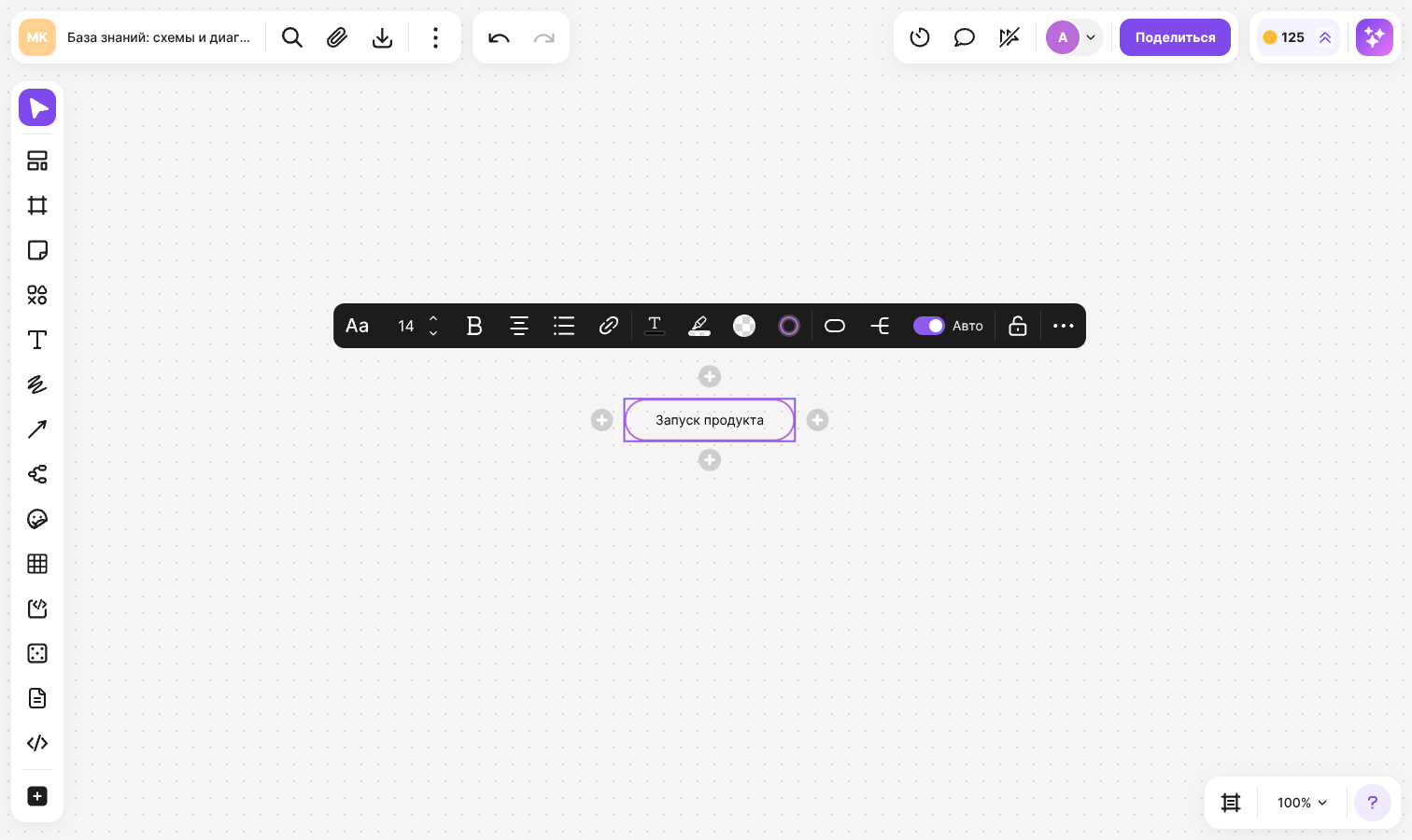1412x840 pixels.
Task: Pick the sticky note tool
Action: pyautogui.click(x=37, y=250)
